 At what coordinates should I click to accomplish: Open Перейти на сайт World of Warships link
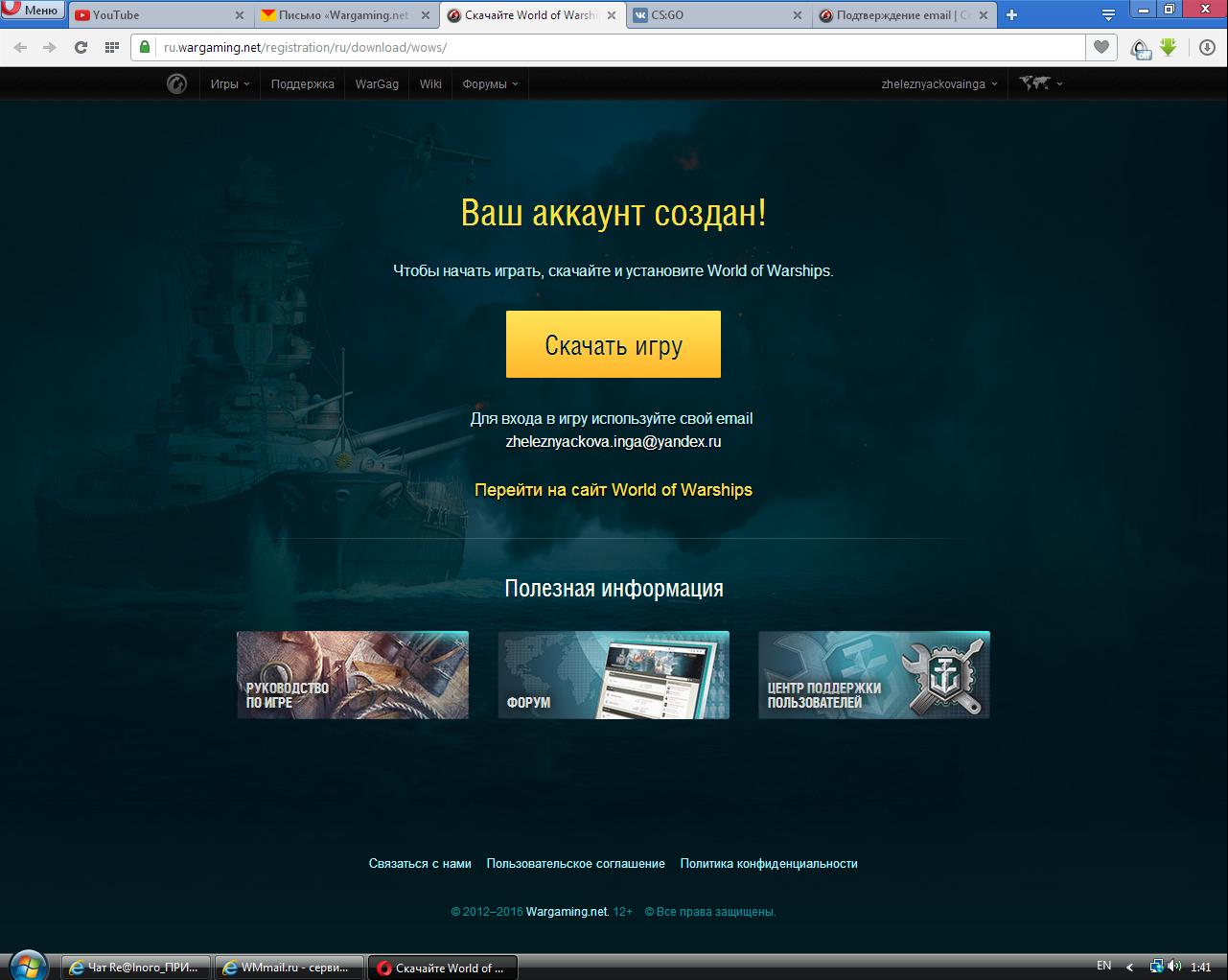coord(614,490)
